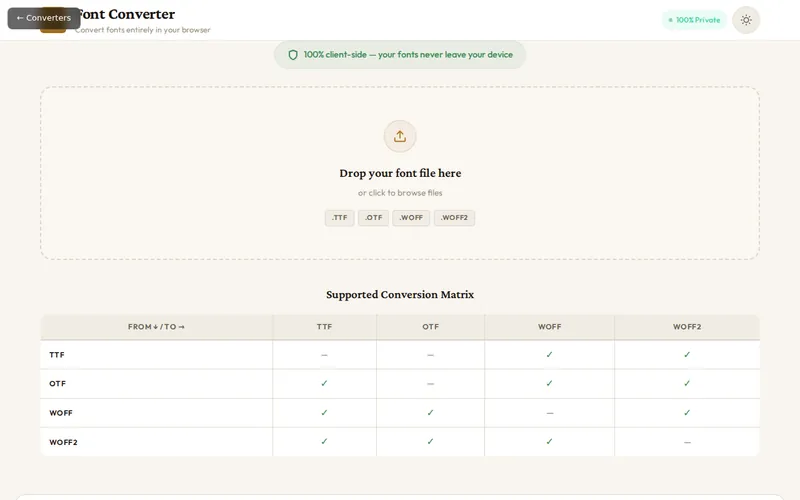Click the upload arrow icon

point(400,136)
